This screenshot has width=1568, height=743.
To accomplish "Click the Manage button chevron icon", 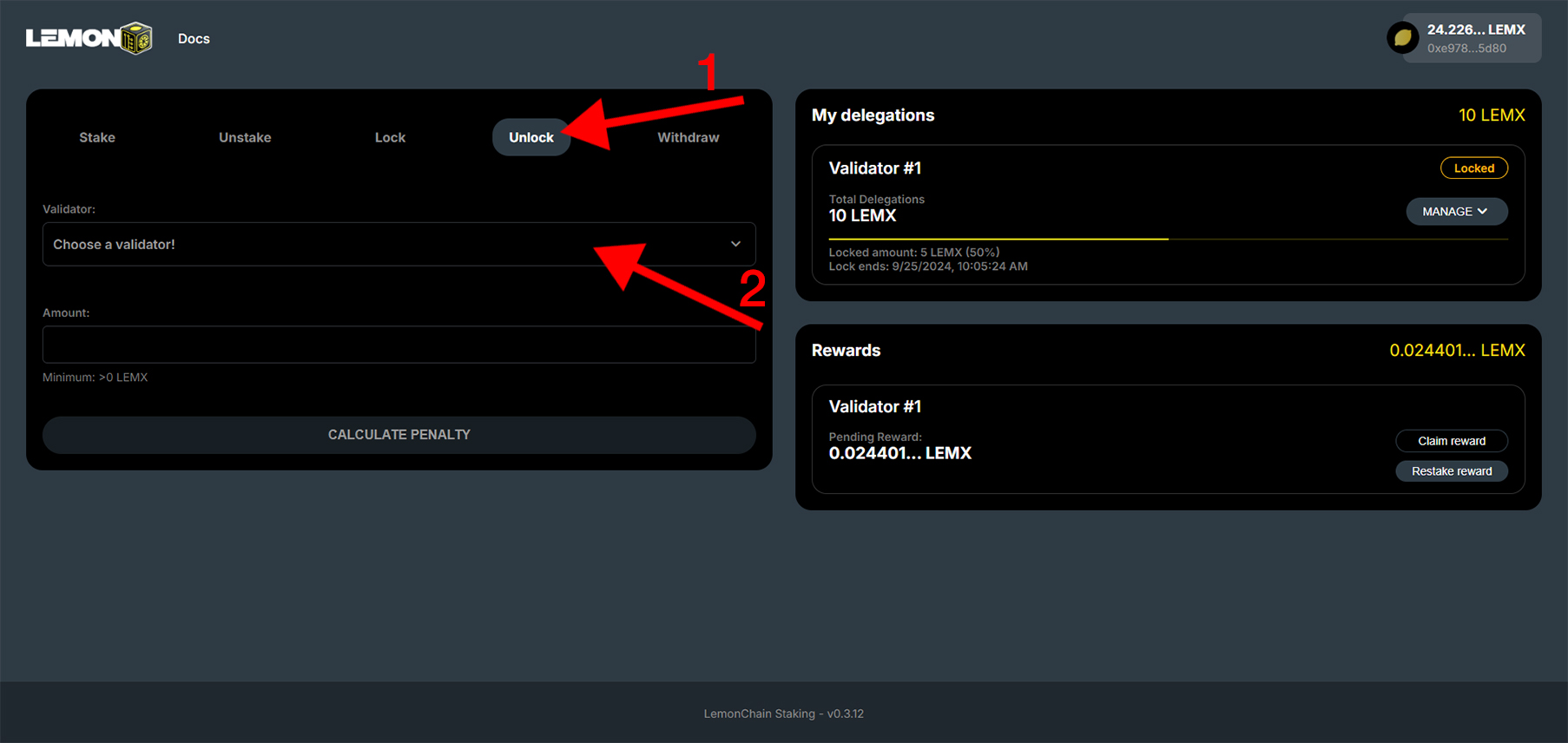I will point(1483,212).
